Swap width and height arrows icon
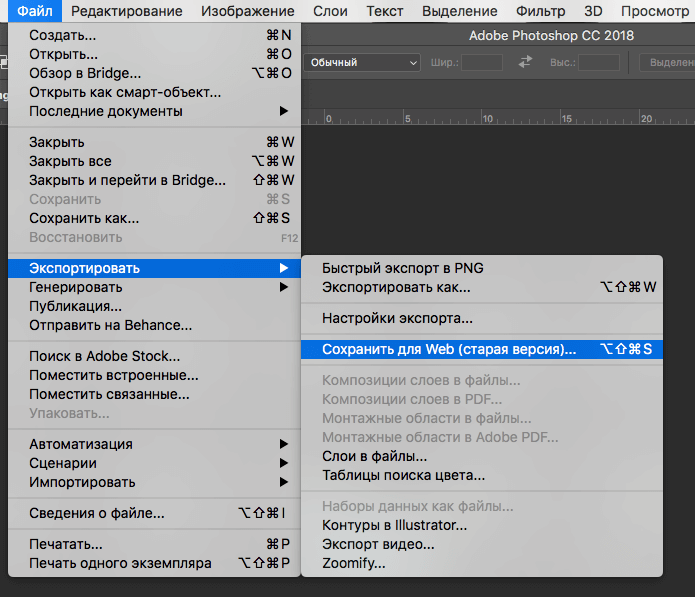 [525, 62]
